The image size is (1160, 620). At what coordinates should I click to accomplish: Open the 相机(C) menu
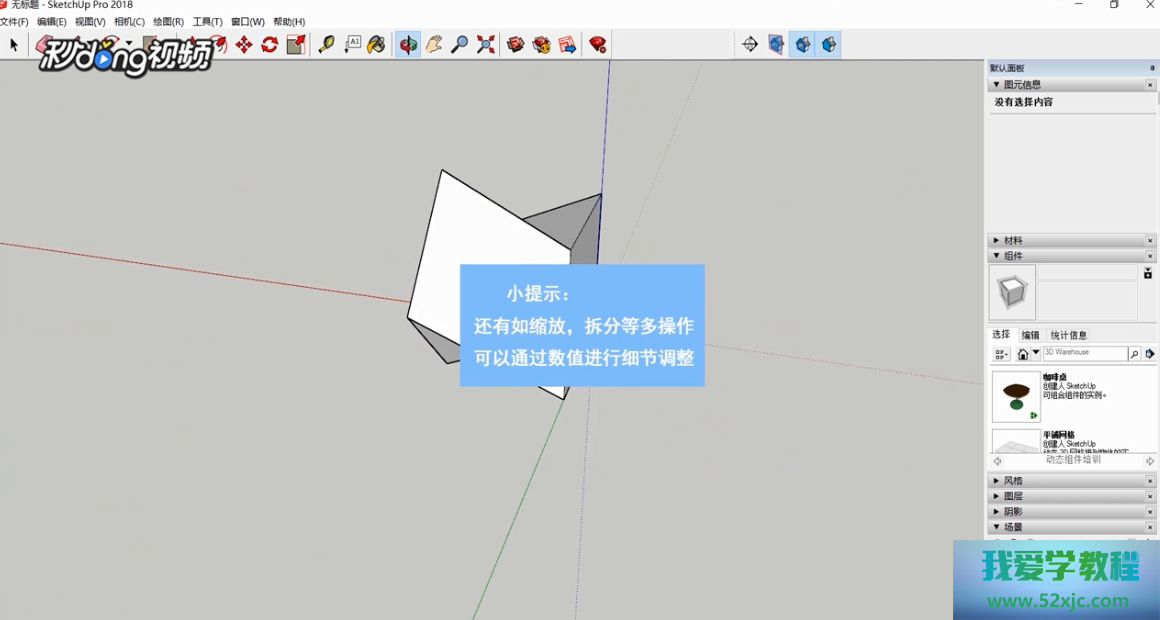tap(129, 22)
